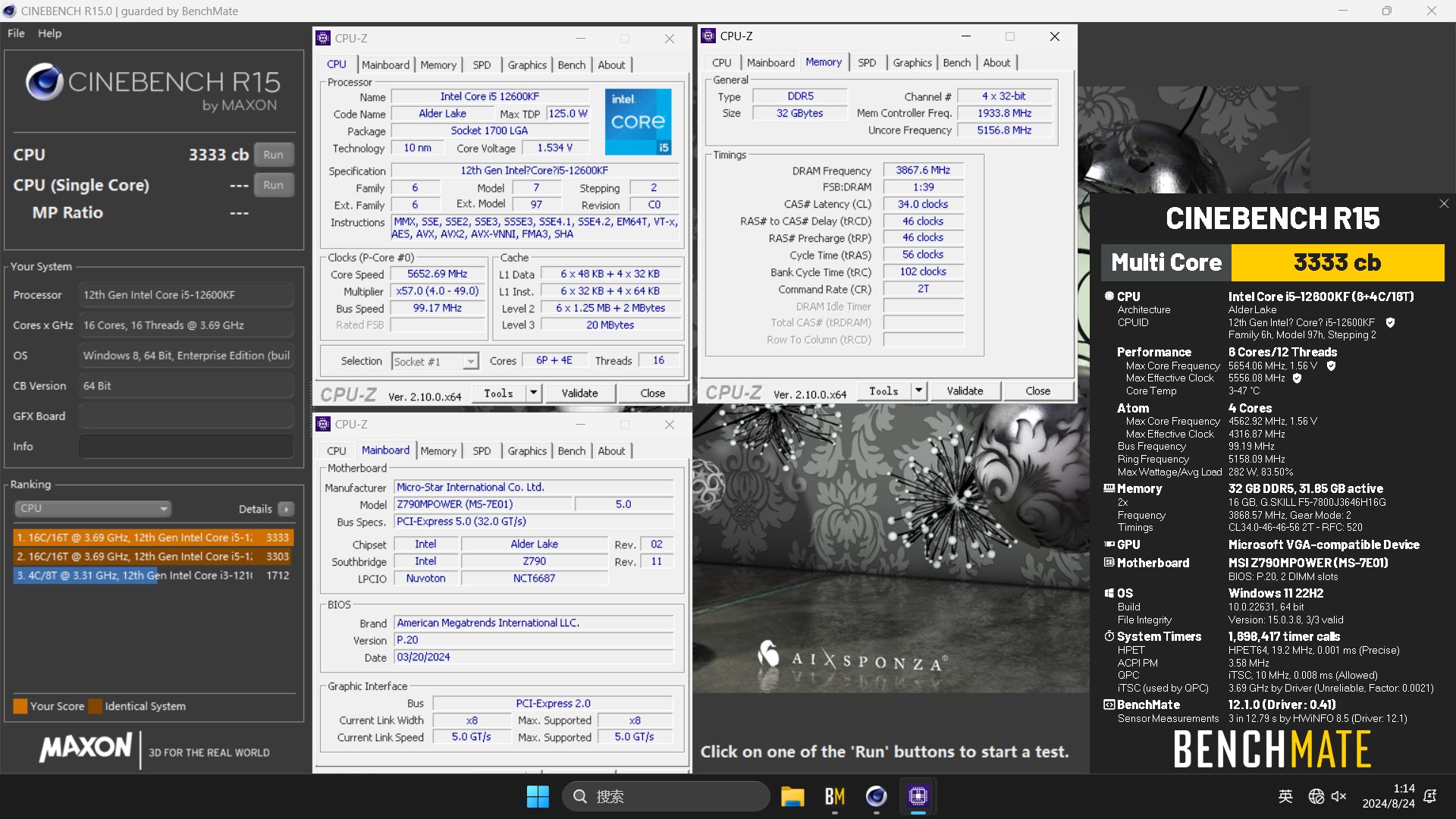
Task: Open the notification center icon
Action: click(1430, 796)
